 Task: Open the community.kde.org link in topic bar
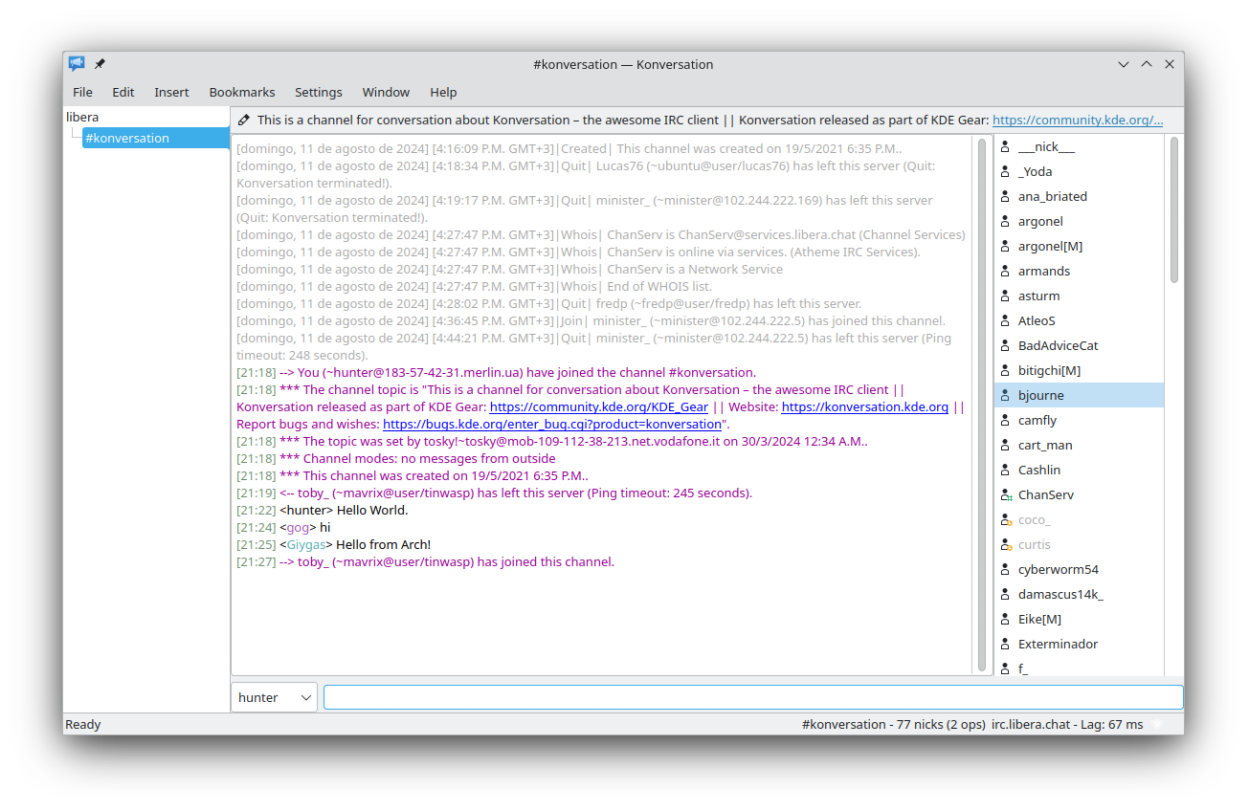[x=1077, y=120]
